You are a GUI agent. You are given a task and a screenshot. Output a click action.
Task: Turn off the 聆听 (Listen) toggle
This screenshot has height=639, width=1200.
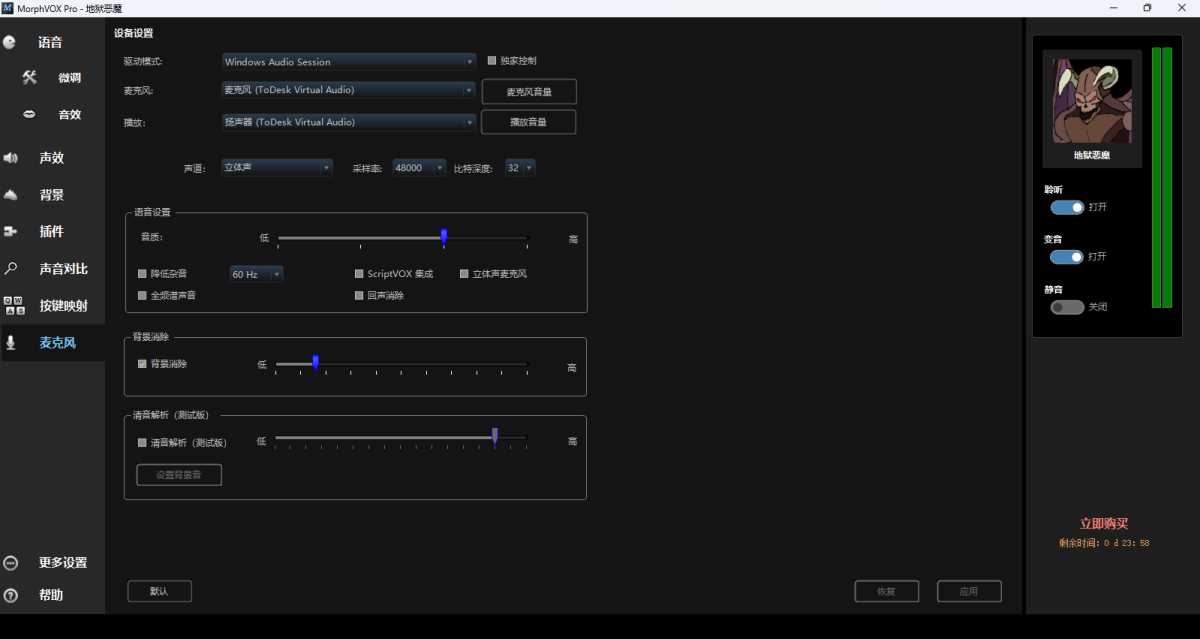[1066, 207]
